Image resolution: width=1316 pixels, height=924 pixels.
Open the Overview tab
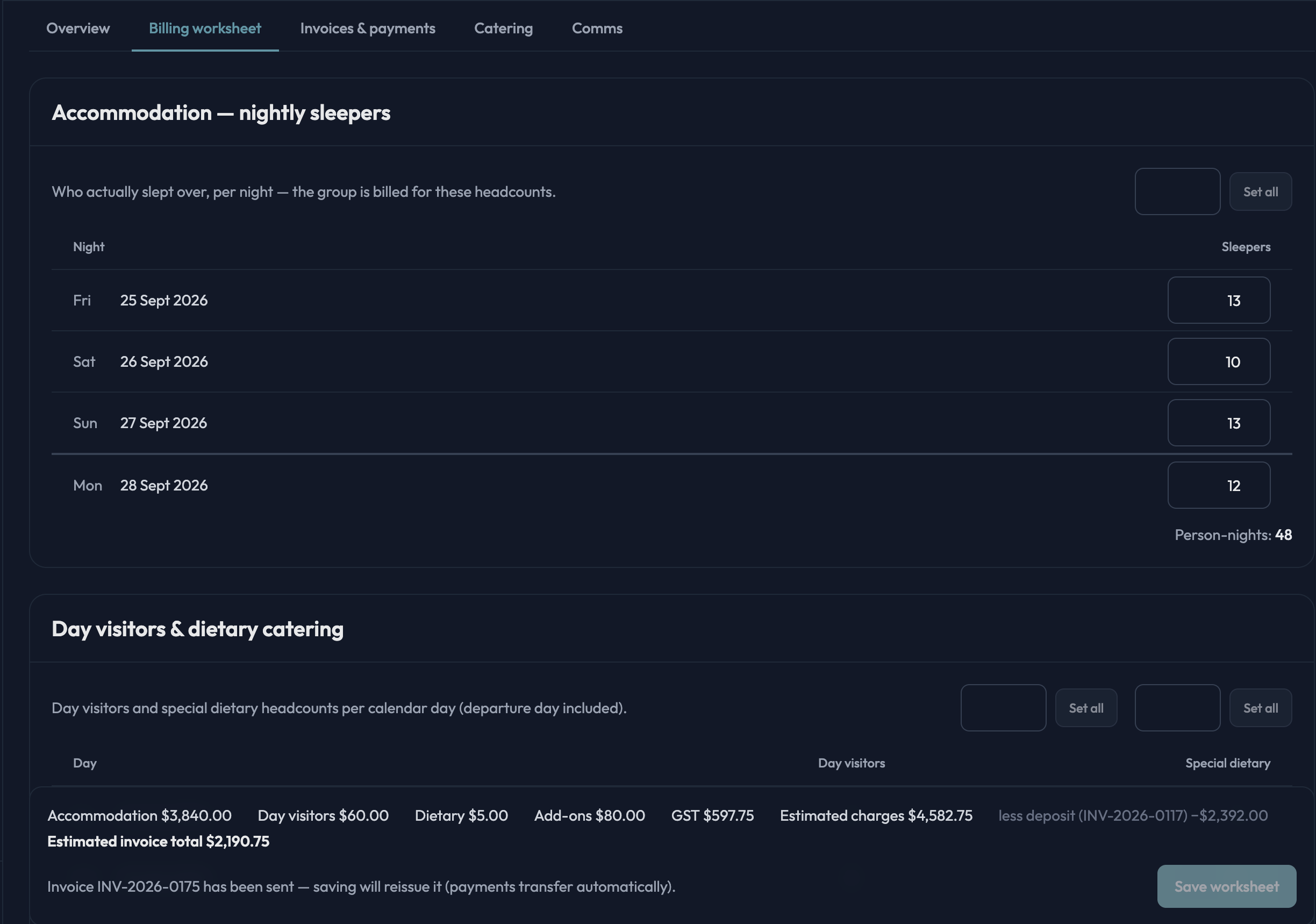(x=78, y=28)
